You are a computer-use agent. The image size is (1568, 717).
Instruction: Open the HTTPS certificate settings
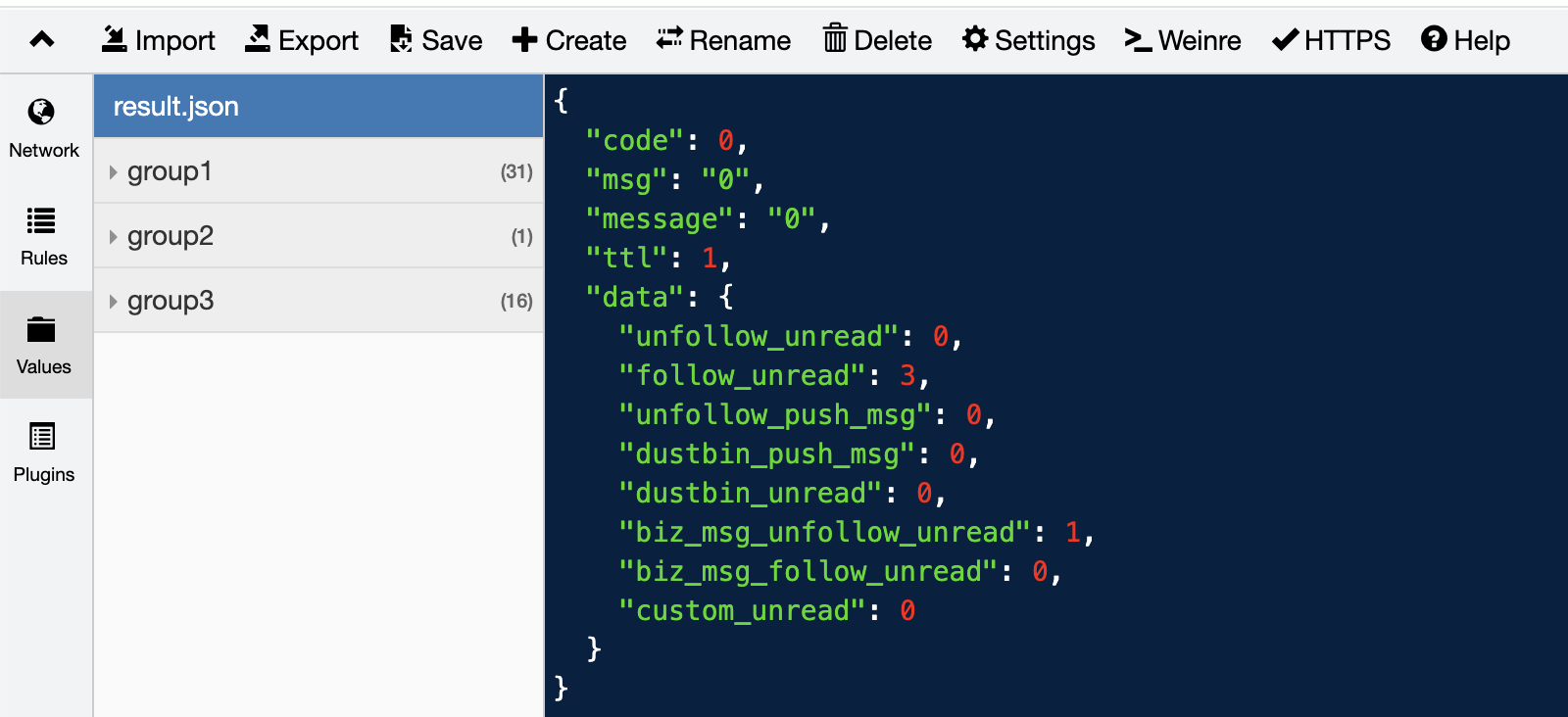click(1331, 40)
